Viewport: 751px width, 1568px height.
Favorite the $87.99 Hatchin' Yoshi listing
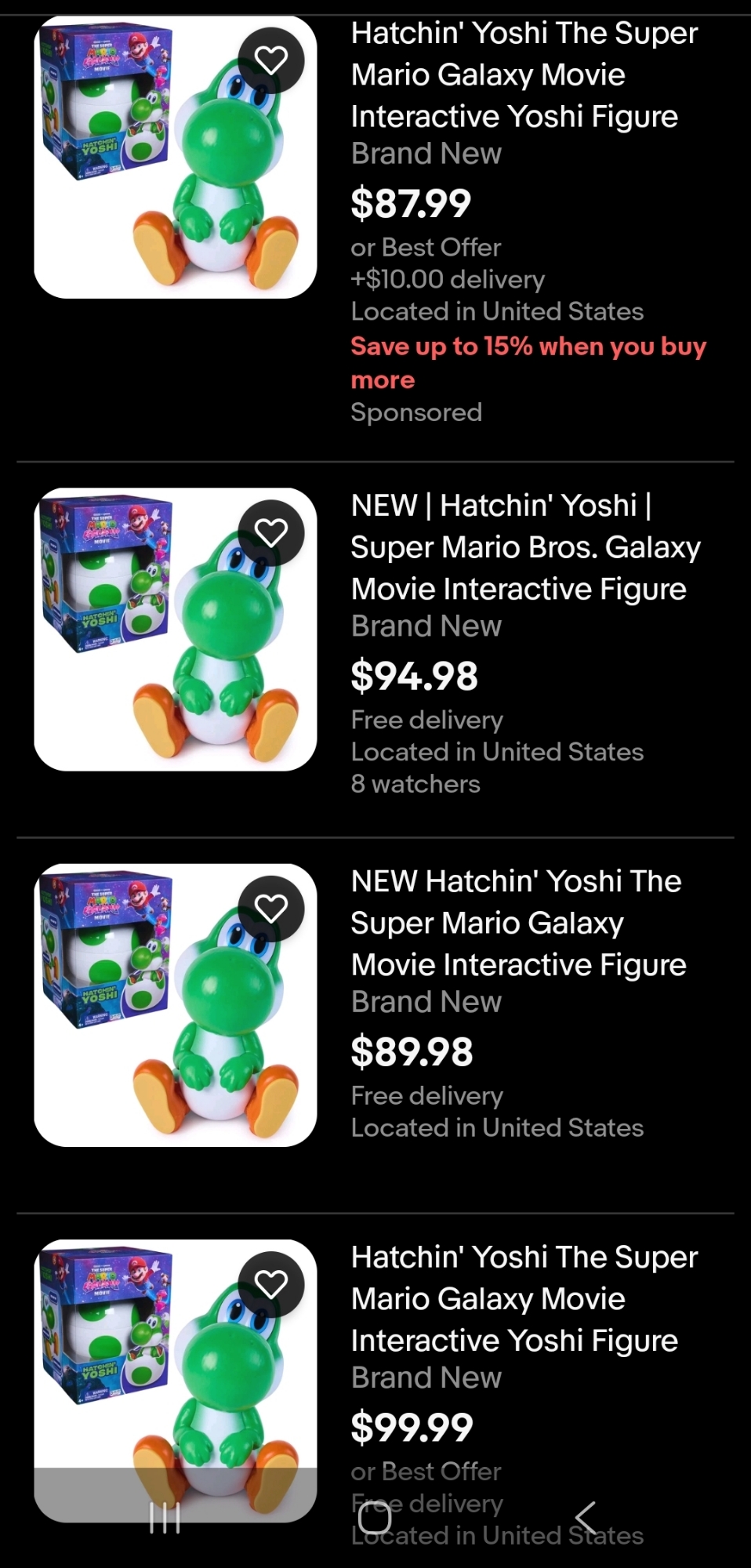271,60
